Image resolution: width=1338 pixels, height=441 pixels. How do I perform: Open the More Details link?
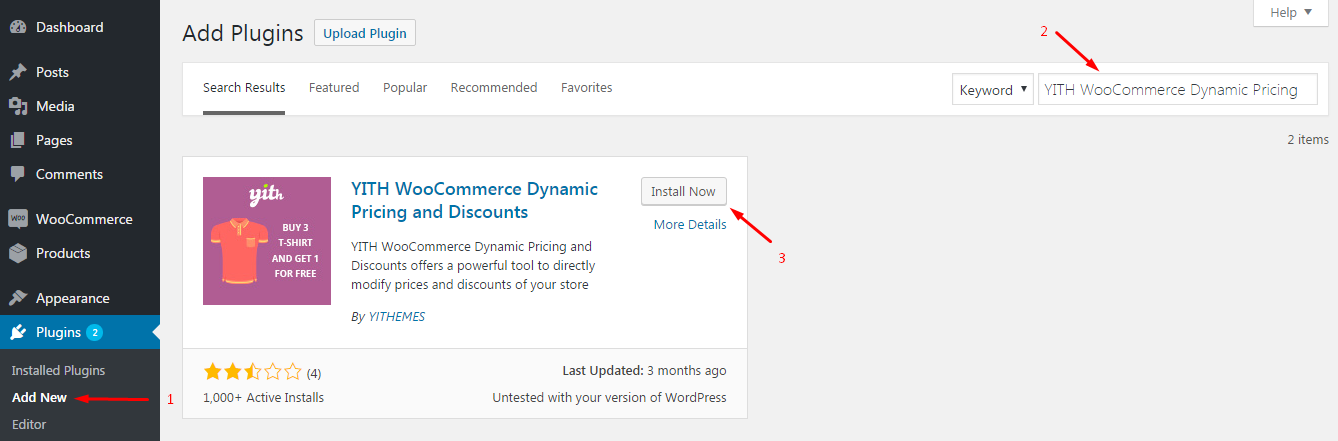click(690, 224)
